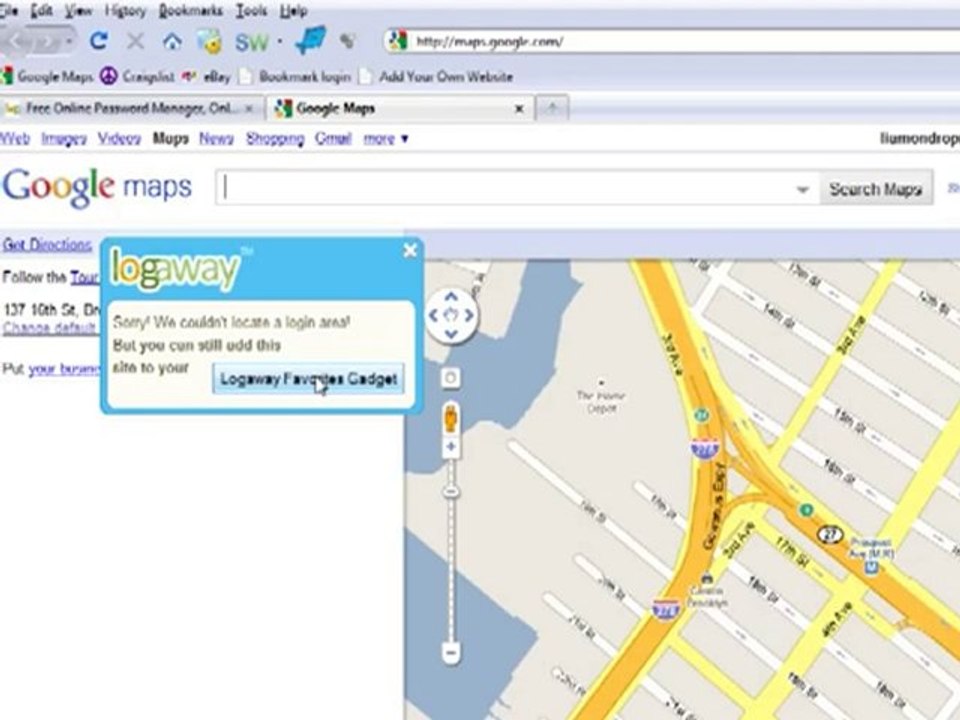Open the Craigslist bookmark
The height and width of the screenshot is (720, 960).
pos(138,77)
